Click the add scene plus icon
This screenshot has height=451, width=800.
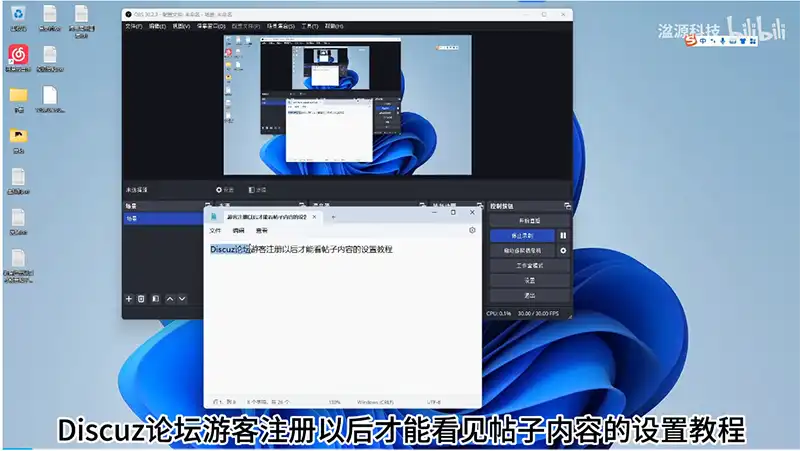coord(129,298)
